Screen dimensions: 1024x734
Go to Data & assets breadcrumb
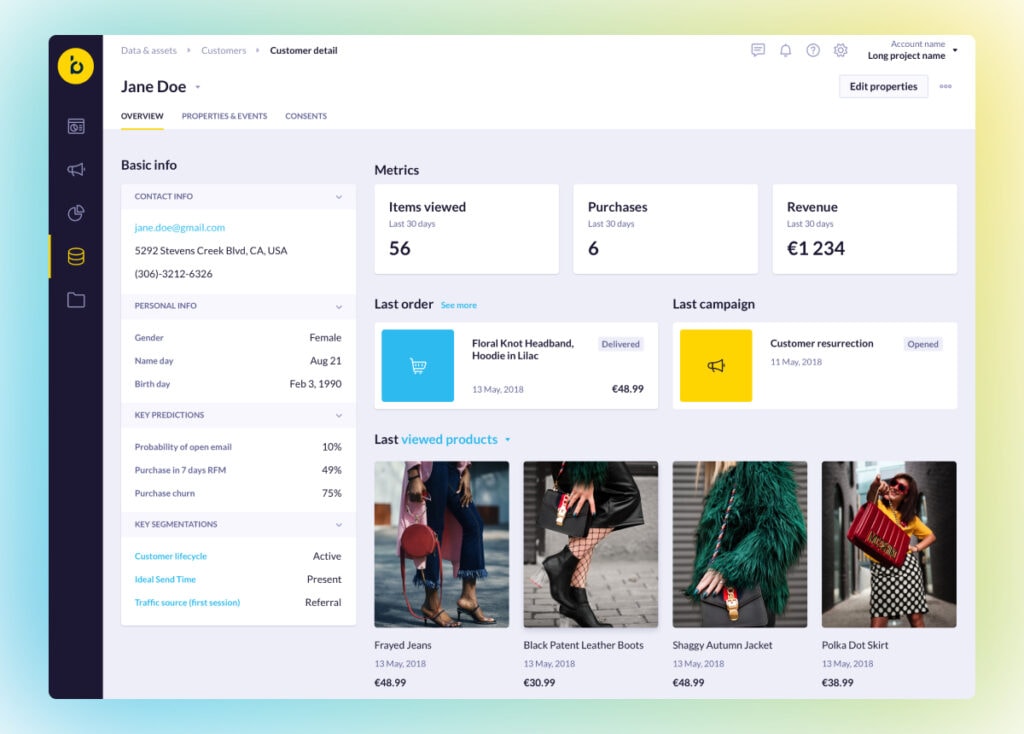[149, 50]
